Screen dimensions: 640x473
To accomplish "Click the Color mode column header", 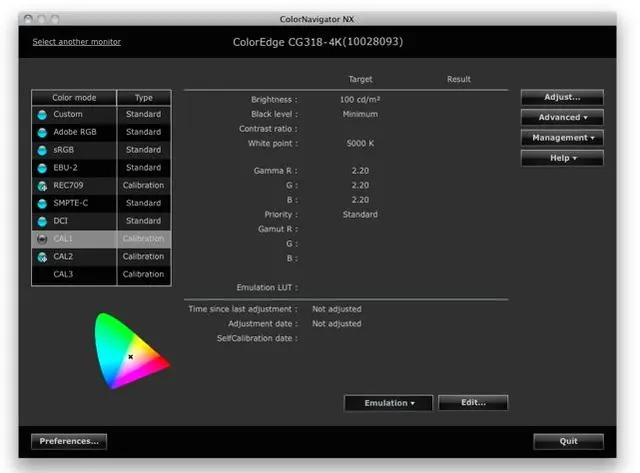I will point(74,98).
